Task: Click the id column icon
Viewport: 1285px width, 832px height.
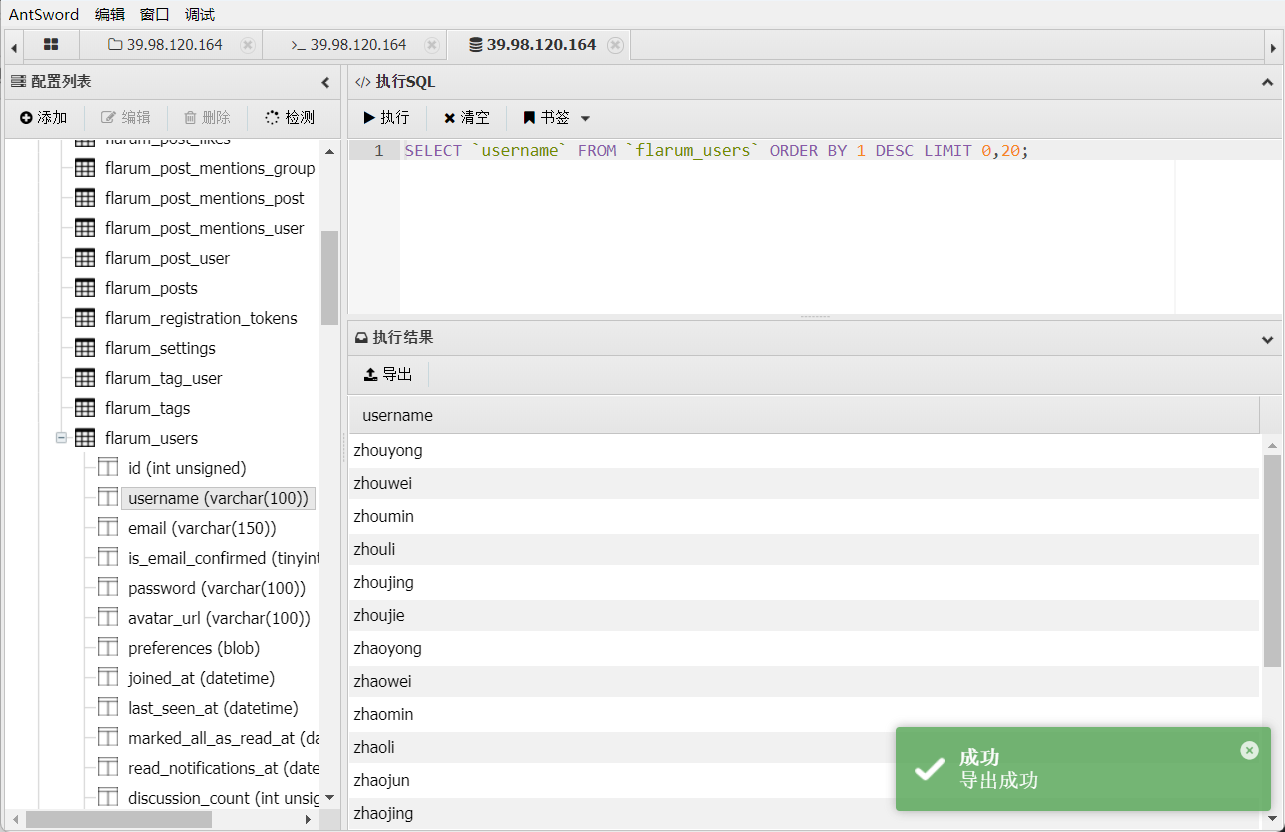Action: [x=108, y=467]
